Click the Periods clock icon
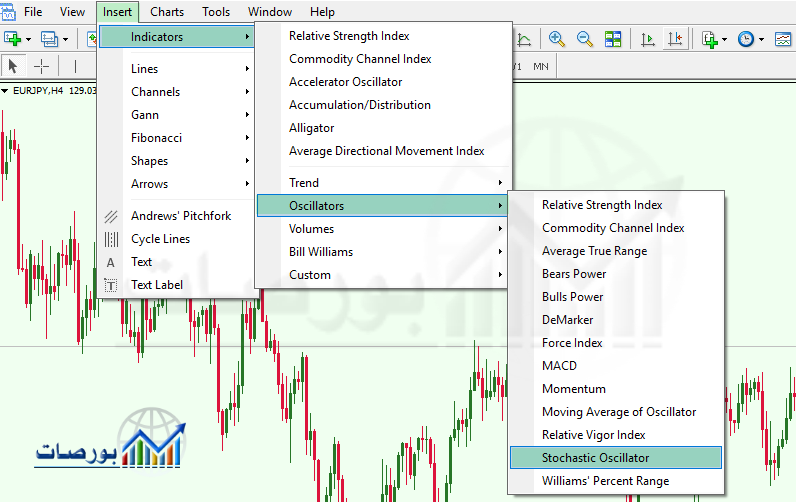 click(x=746, y=39)
